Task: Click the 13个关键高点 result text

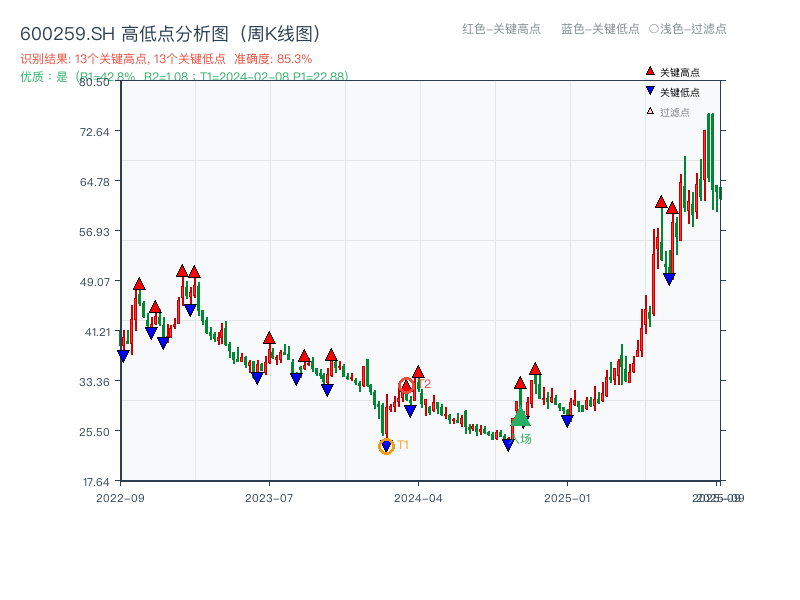Action: [x=112, y=59]
